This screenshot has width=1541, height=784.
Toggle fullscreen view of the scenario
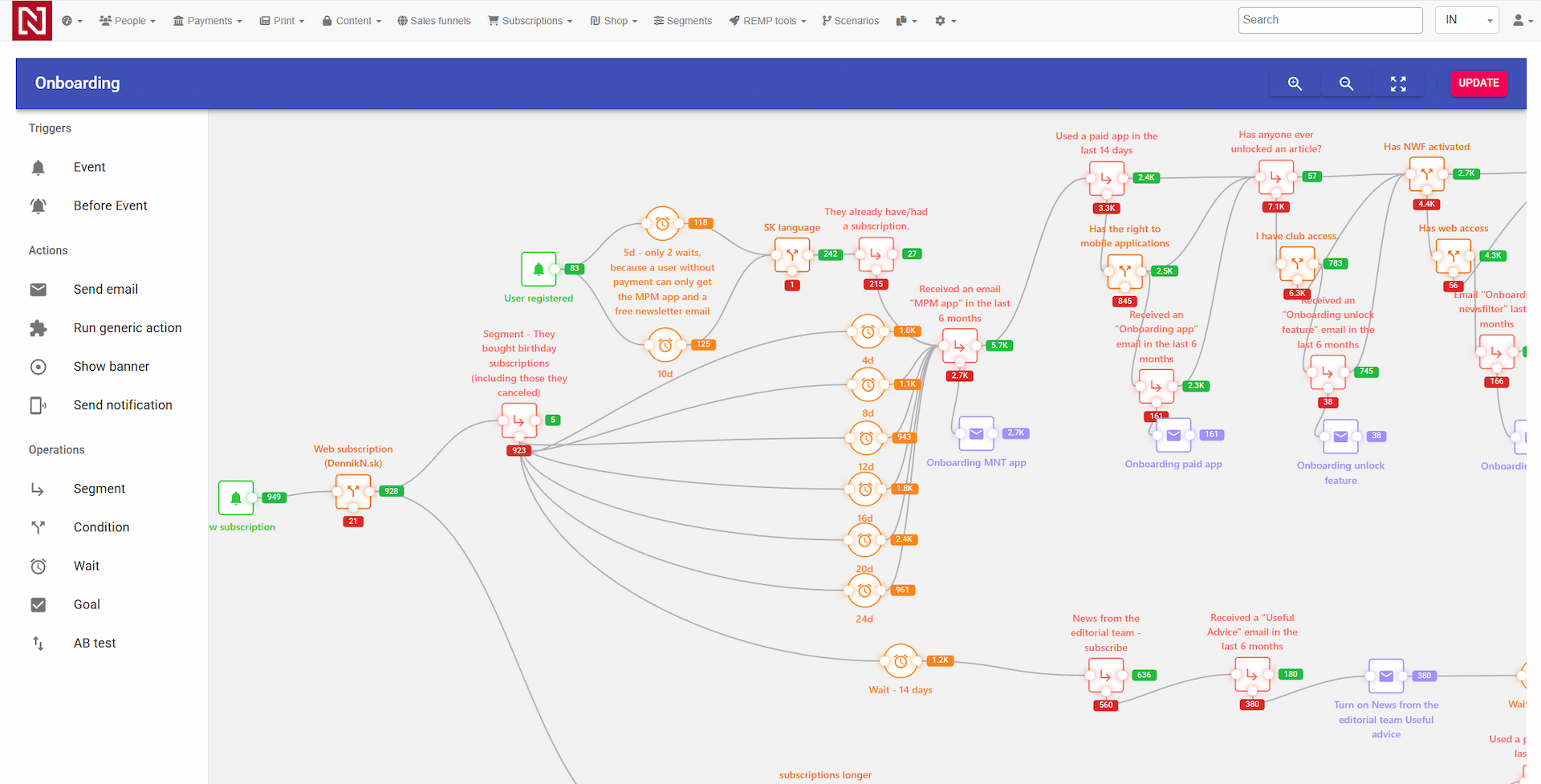click(x=1398, y=83)
